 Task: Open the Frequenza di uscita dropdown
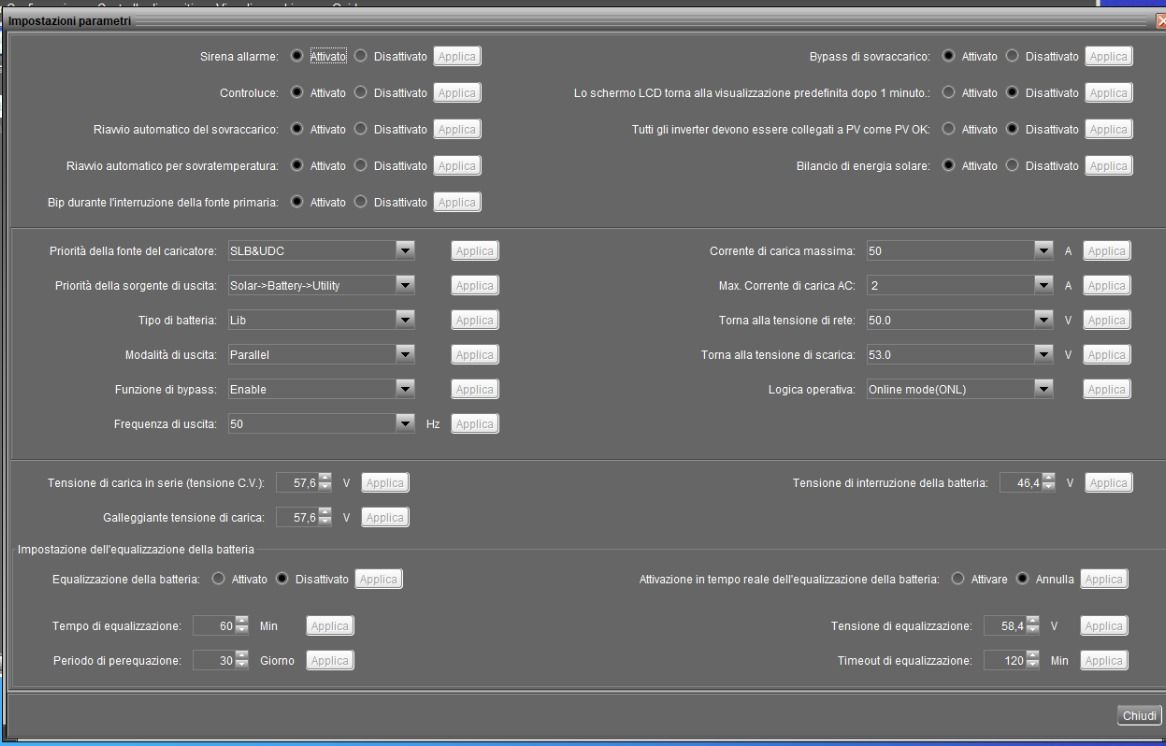tap(405, 423)
